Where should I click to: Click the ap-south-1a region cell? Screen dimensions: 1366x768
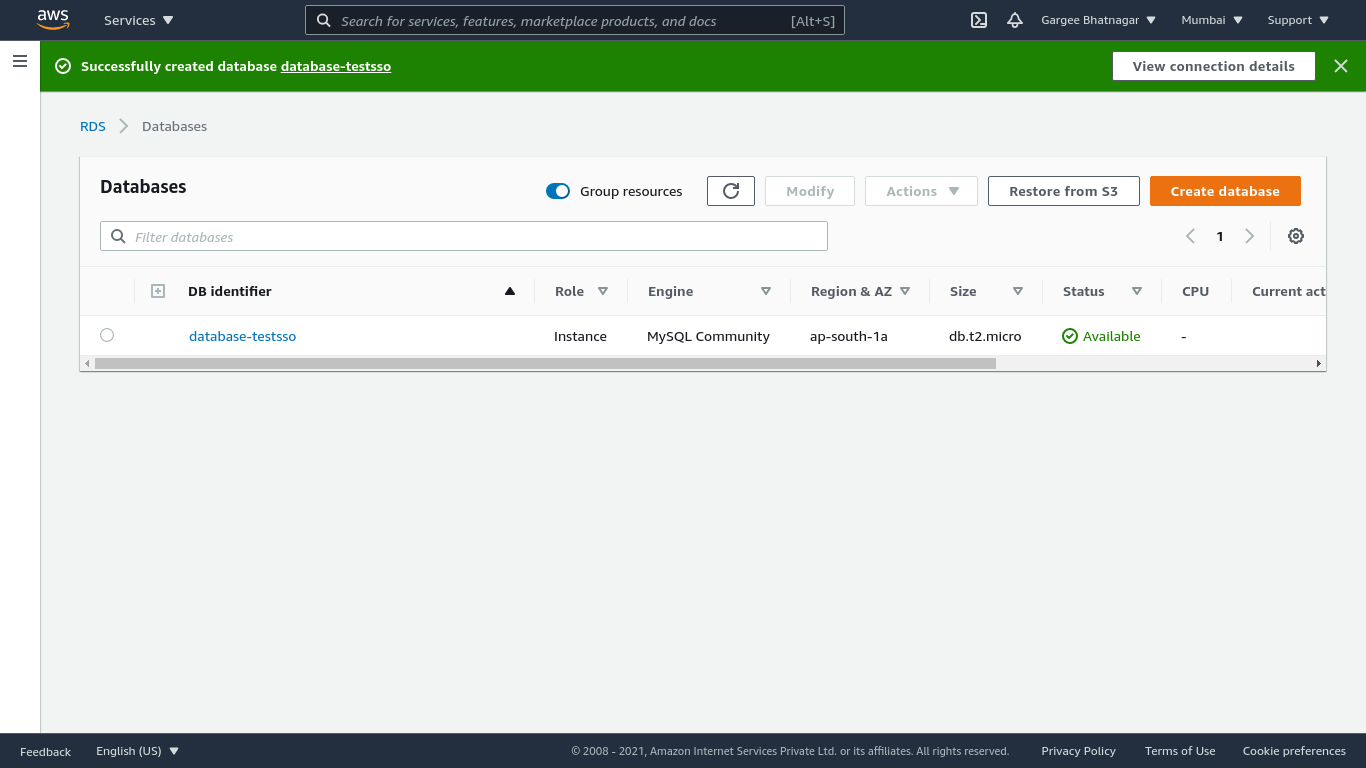(x=849, y=336)
